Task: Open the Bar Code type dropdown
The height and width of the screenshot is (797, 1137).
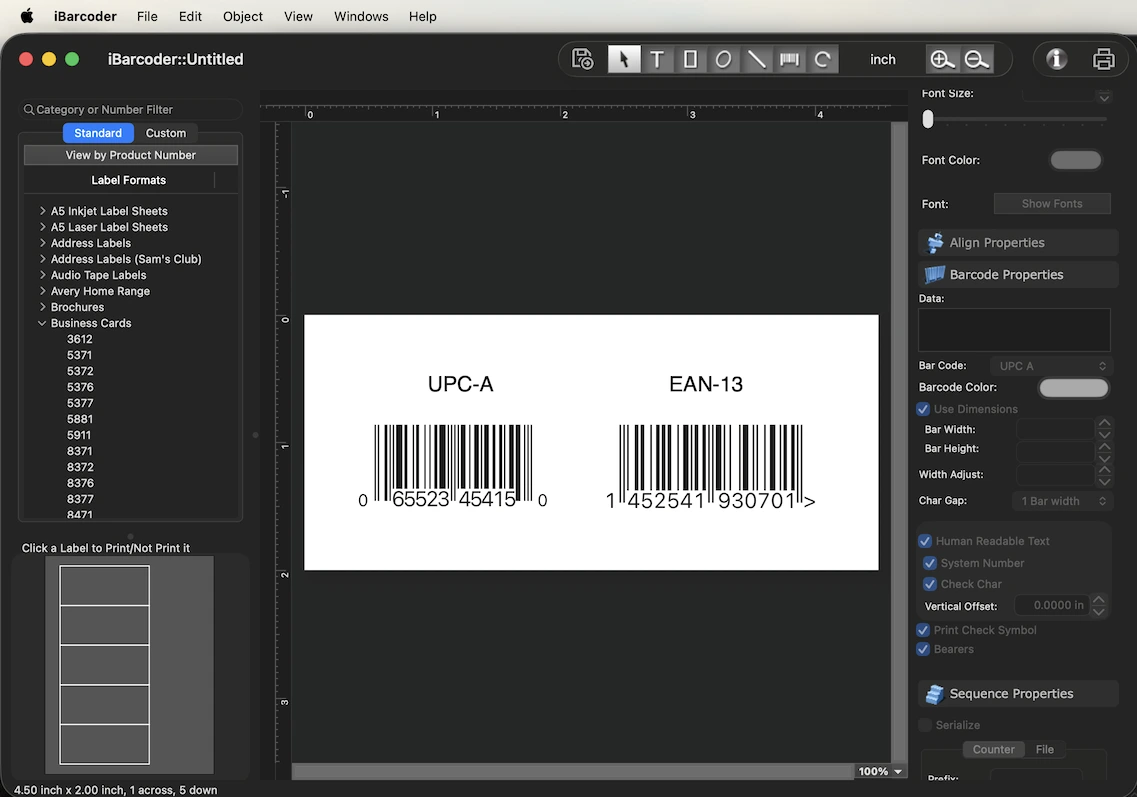Action: 1051,366
